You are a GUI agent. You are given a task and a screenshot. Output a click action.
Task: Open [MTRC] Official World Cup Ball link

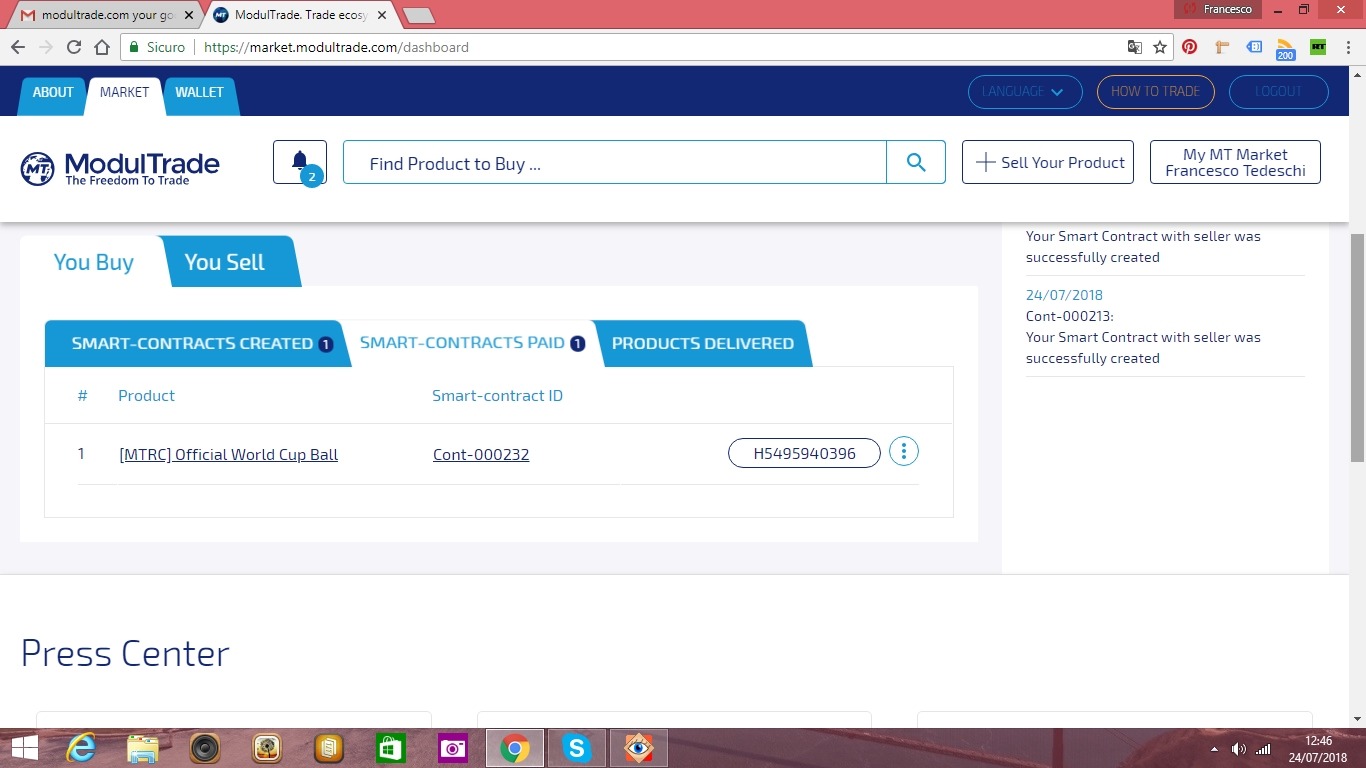point(228,455)
